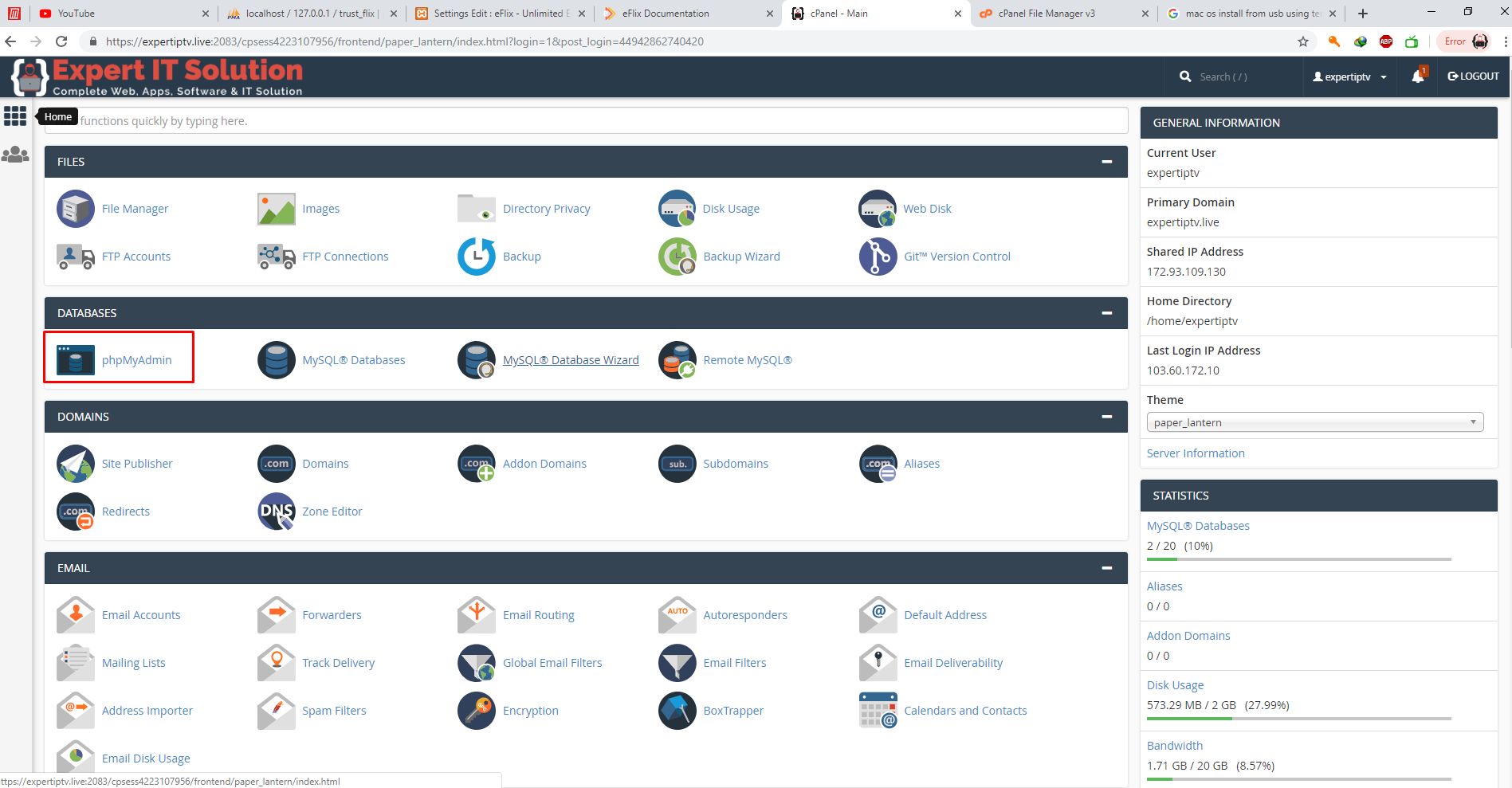Open the Aliases domain link
This screenshot has height=788, width=1512.
pyautogui.click(x=921, y=464)
